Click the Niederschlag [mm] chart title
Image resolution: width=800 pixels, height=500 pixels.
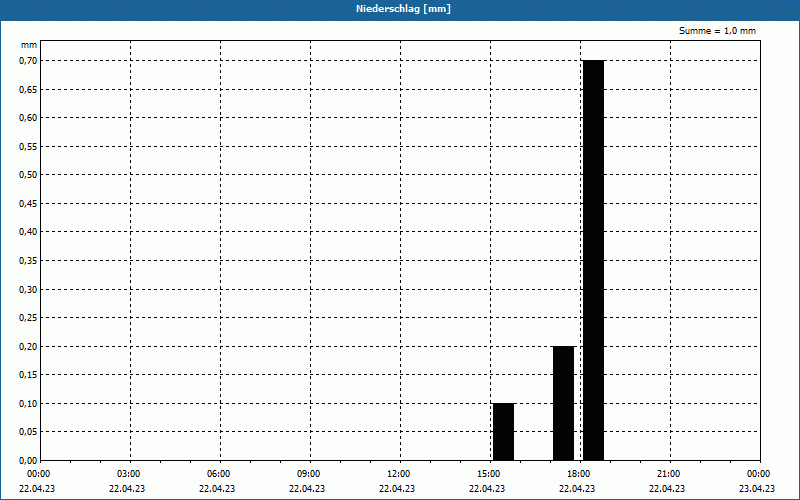pos(400,9)
